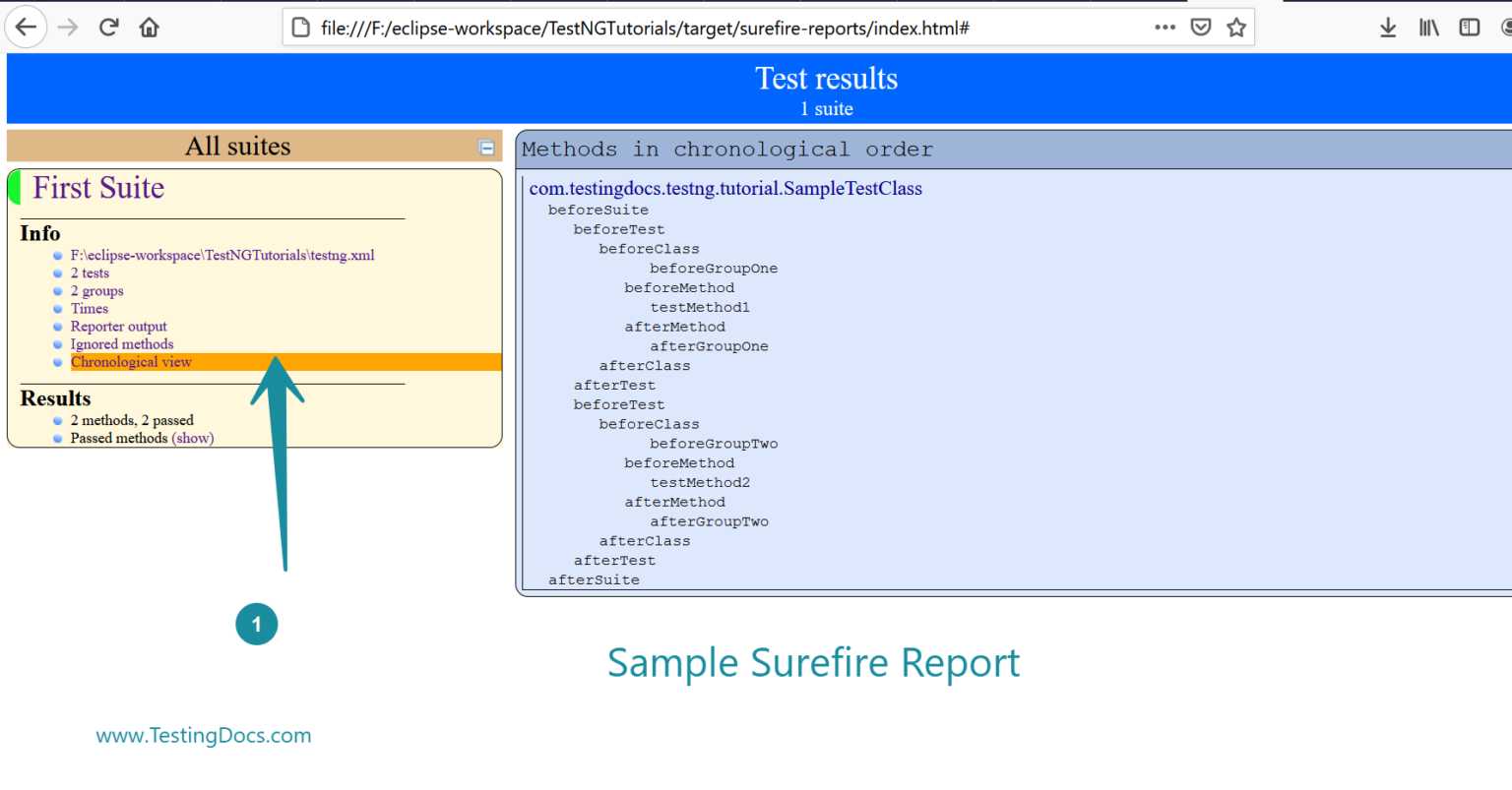The width and height of the screenshot is (1512, 790).
Task: Open the page actions three-dots menu
Action: point(1165,28)
